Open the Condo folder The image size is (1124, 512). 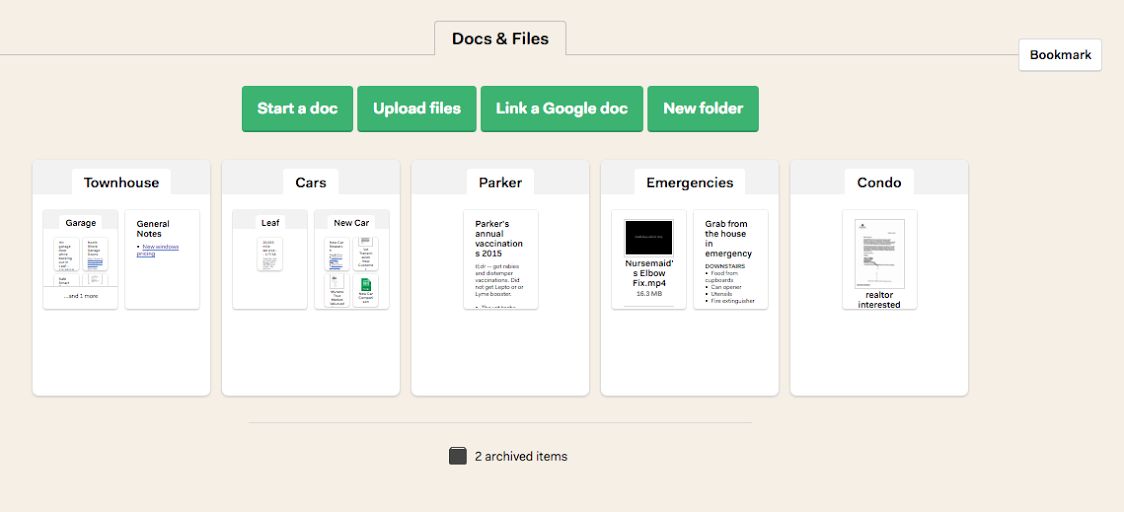point(879,183)
